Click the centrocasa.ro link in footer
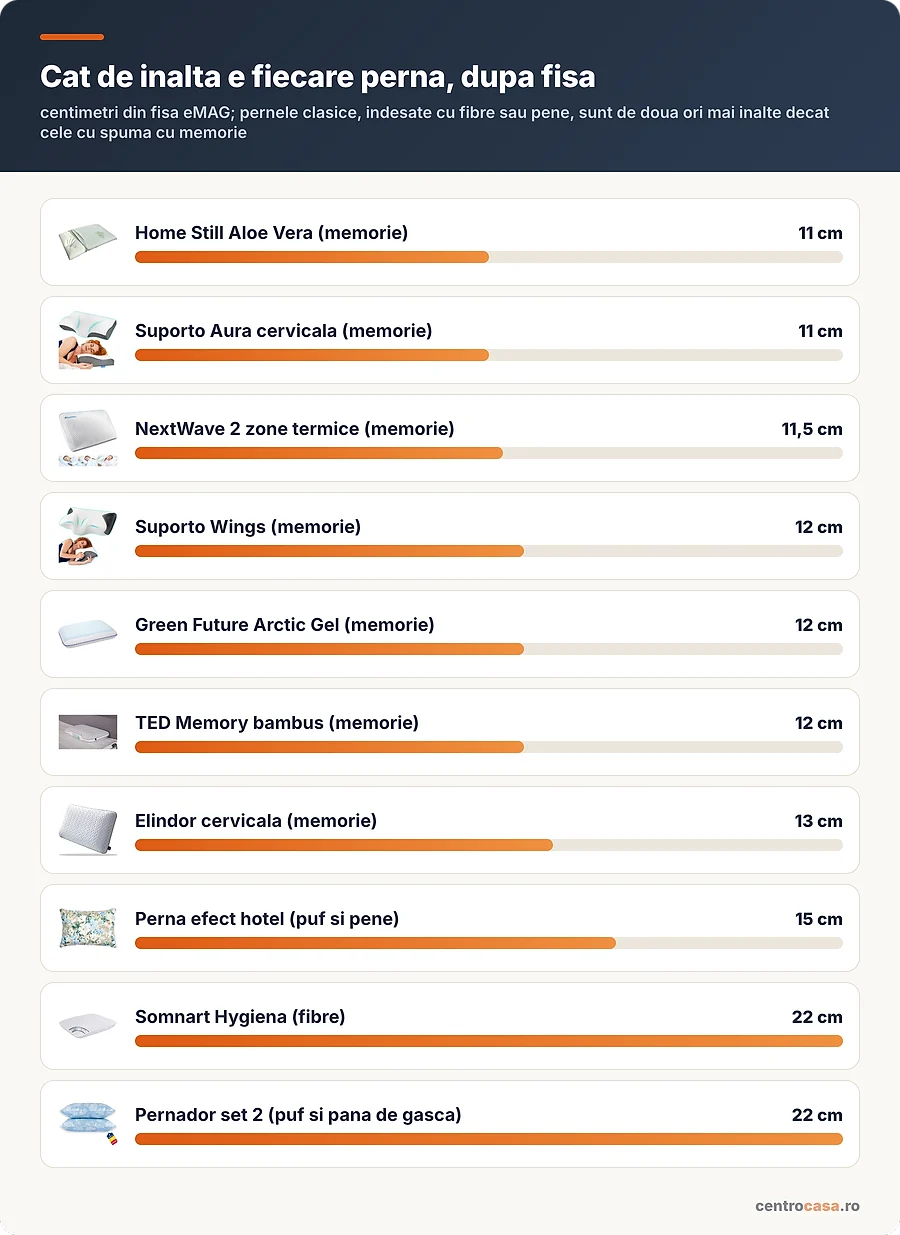900x1235 pixels. pyautogui.click(x=807, y=1206)
